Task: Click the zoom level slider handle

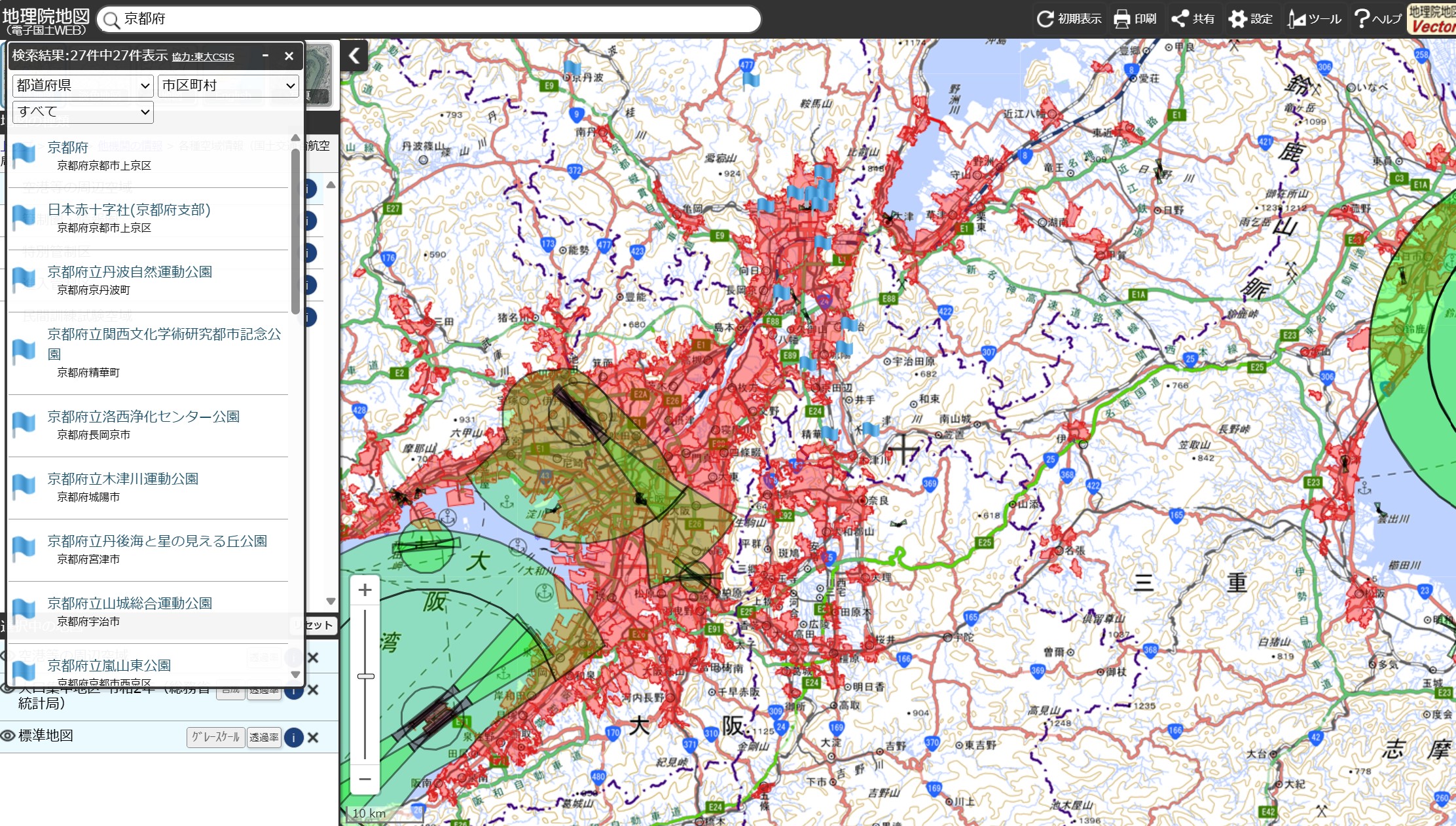Action: 366,676
